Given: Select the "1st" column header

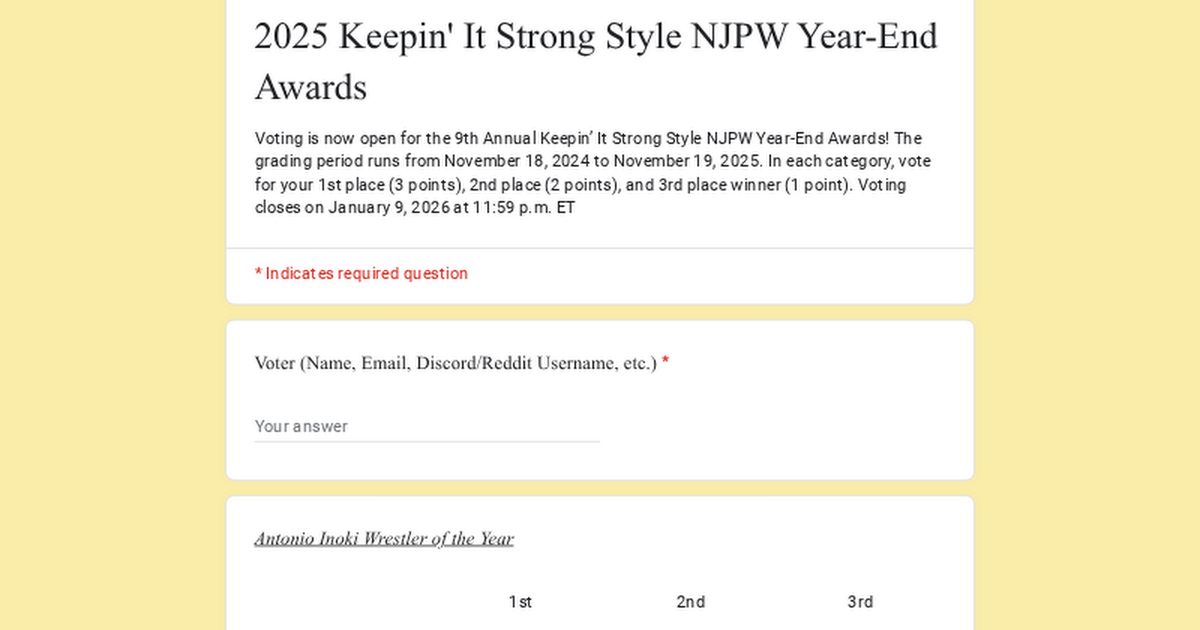Looking at the screenshot, I should point(520,602).
